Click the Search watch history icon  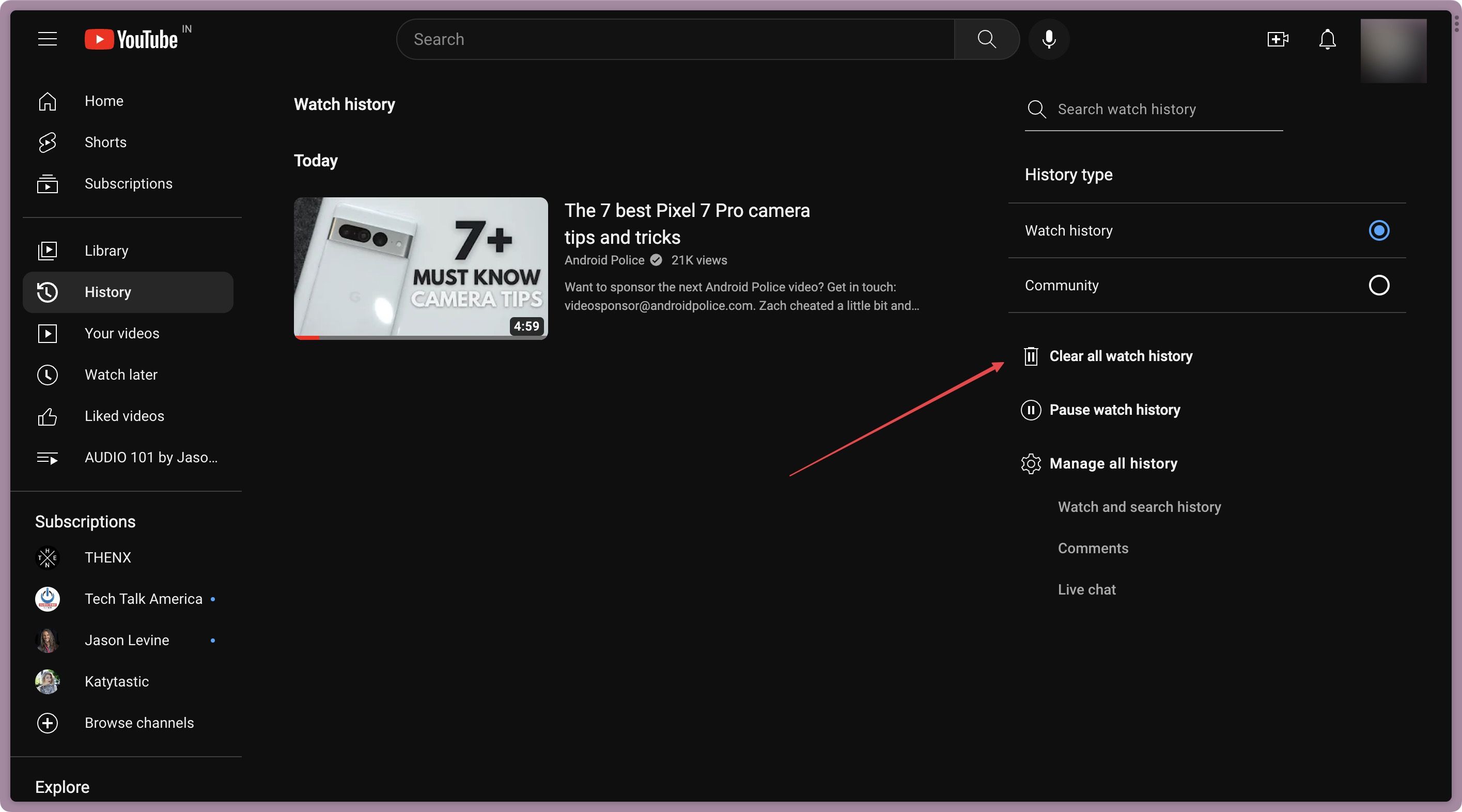click(x=1035, y=108)
